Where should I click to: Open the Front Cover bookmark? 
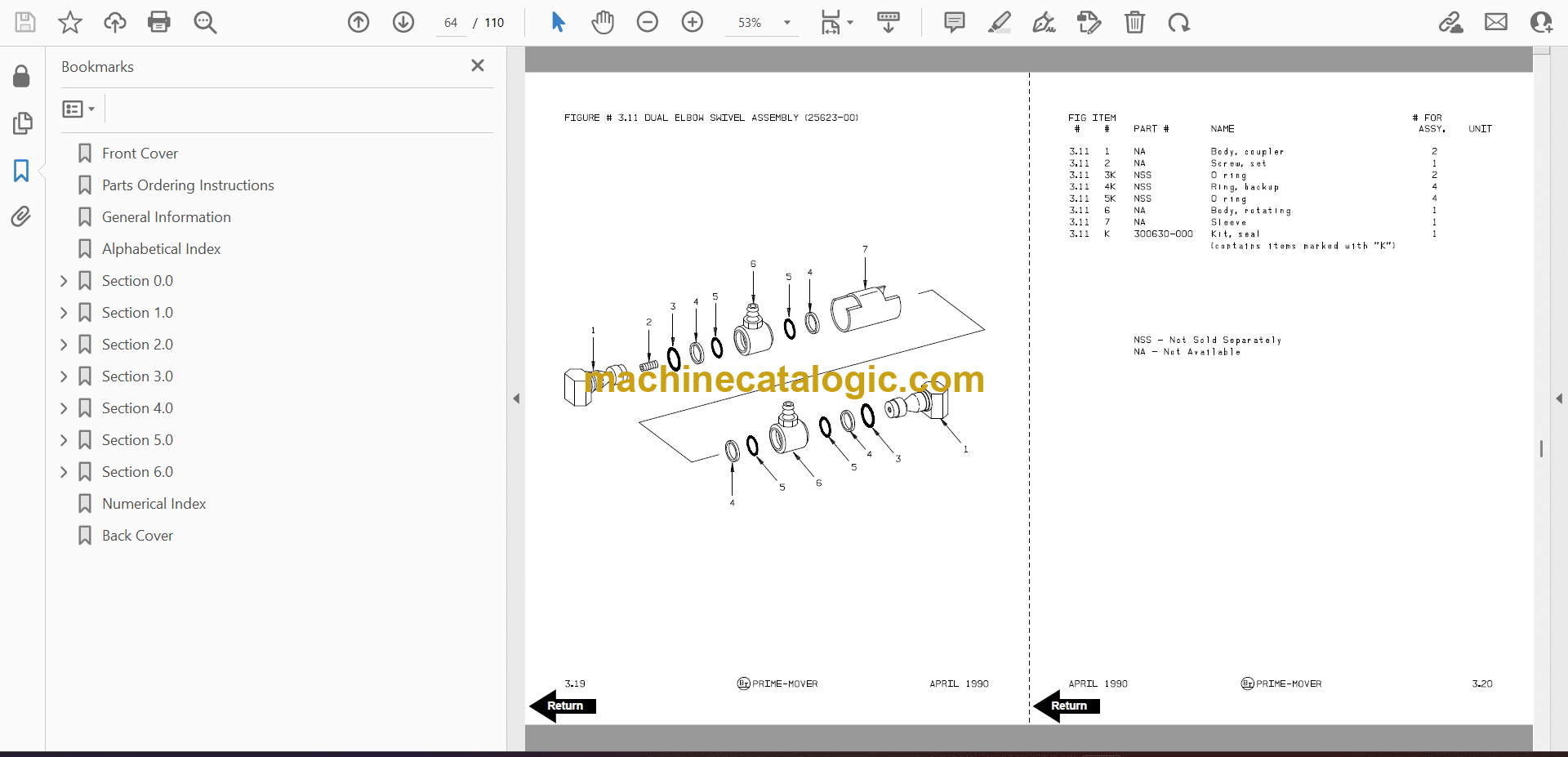click(x=140, y=154)
